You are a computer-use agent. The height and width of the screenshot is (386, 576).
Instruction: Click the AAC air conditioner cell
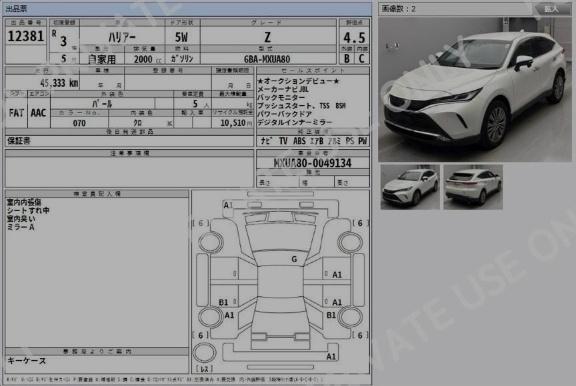39,113
